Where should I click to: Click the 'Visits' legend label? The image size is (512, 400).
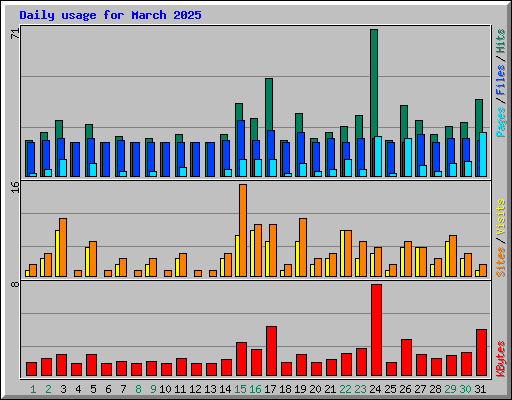pyautogui.click(x=501, y=217)
